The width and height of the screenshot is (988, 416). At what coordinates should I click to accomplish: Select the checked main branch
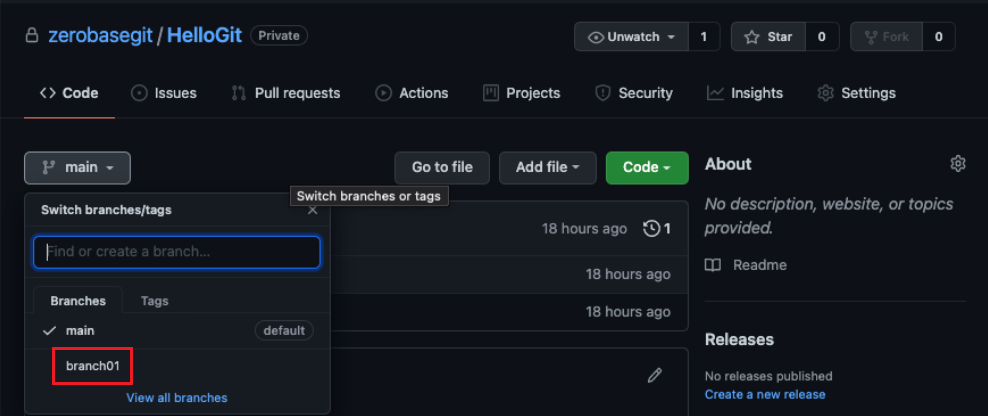click(x=80, y=330)
